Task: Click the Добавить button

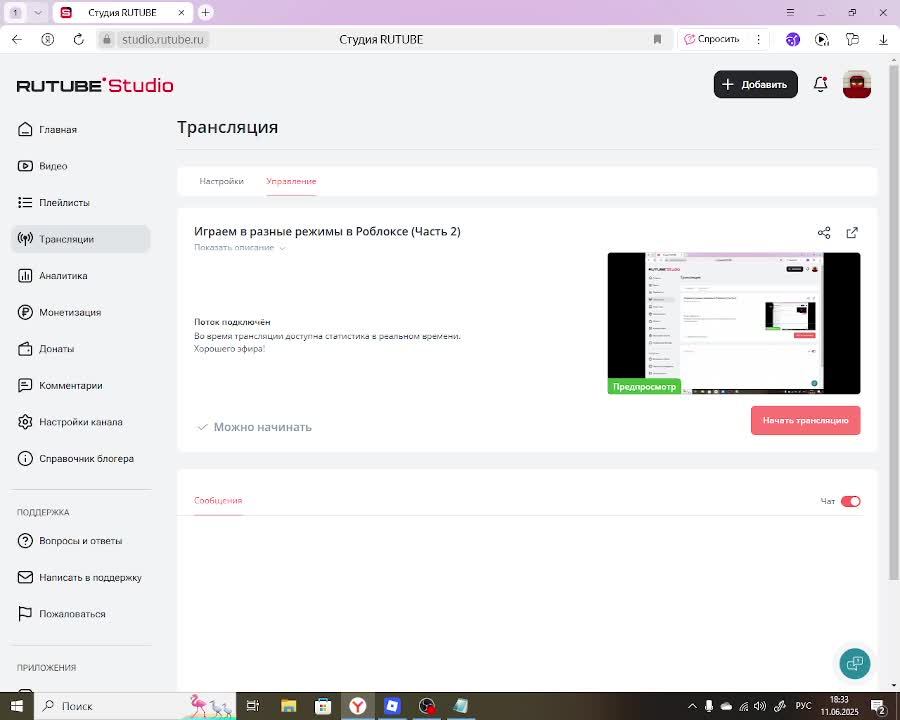Action: [x=755, y=84]
